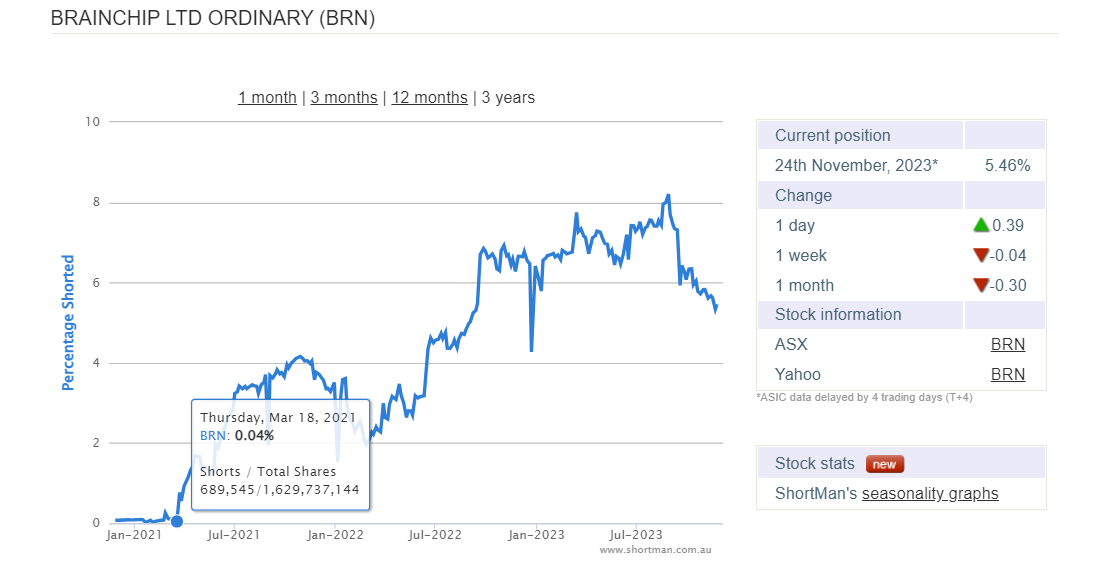Viewport: 1098px width, 565px height.
Task: Click the chart peak near 8 percent
Action: (x=668, y=196)
